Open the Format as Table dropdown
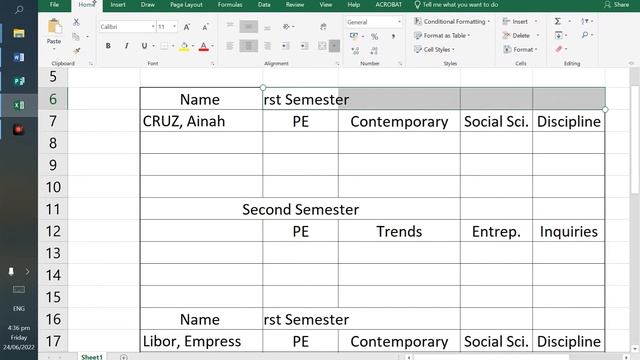The image size is (640, 360). (x=442, y=36)
